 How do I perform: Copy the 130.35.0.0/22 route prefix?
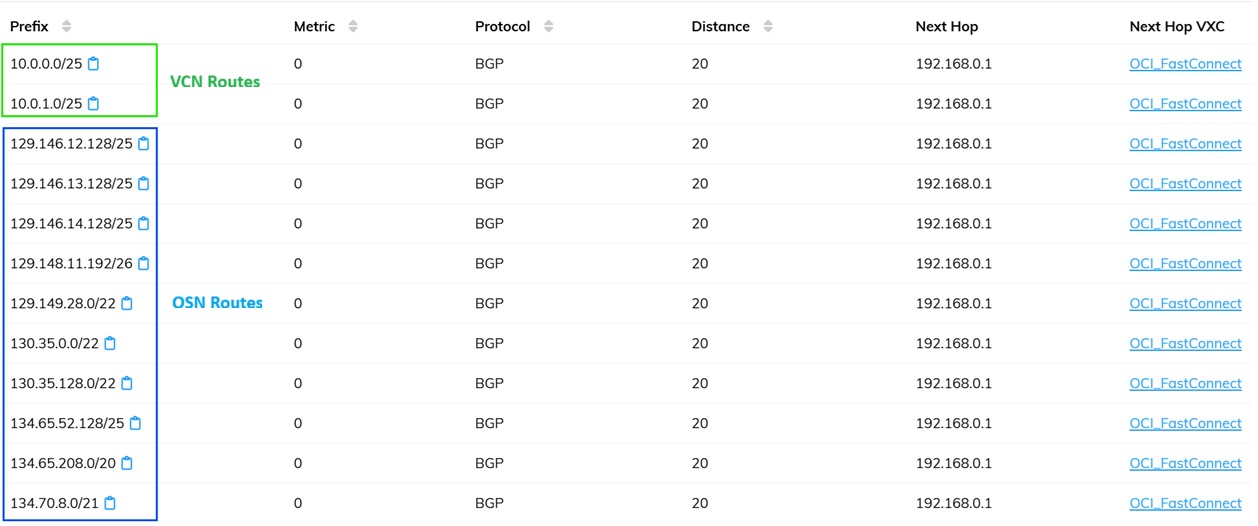click(110, 344)
